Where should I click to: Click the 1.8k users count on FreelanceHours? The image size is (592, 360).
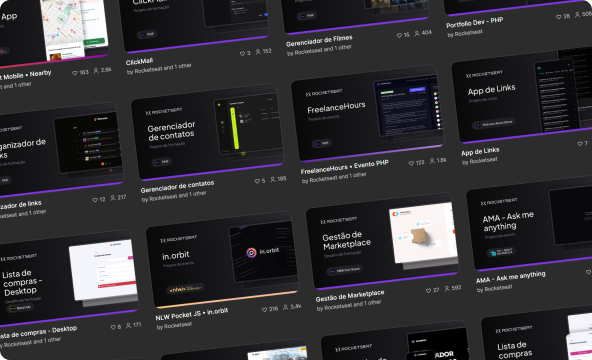(442, 160)
